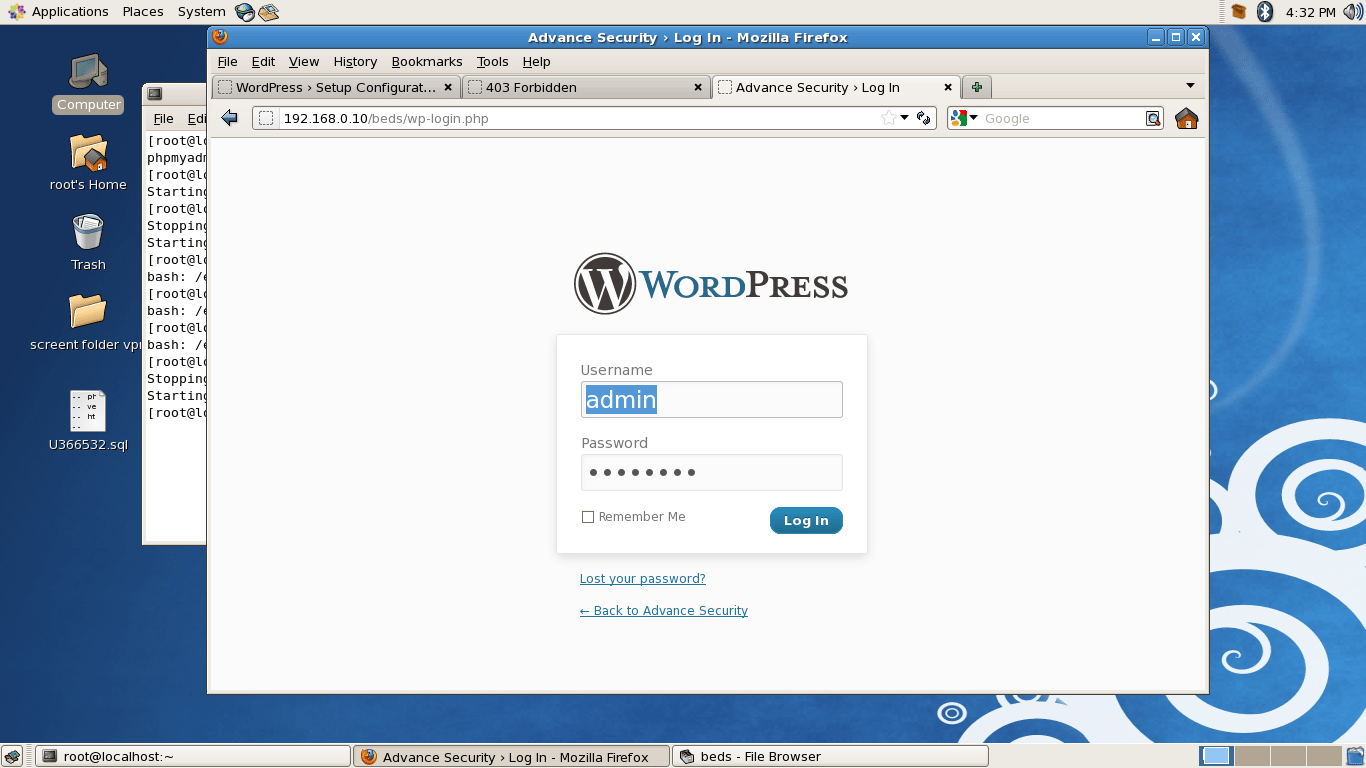Viewport: 1366px width, 768px height.
Task: Click the search magnifier icon
Action: coord(1153,118)
